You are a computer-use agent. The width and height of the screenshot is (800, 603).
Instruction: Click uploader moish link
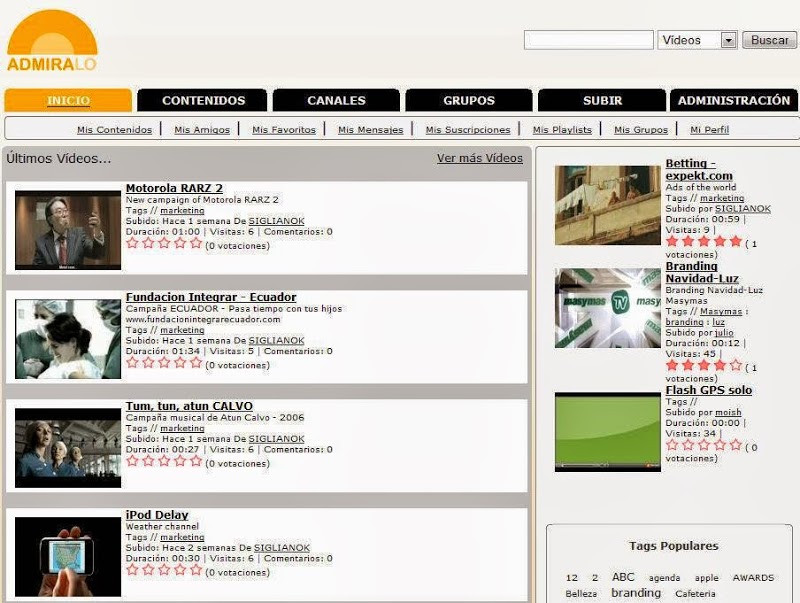tap(728, 412)
